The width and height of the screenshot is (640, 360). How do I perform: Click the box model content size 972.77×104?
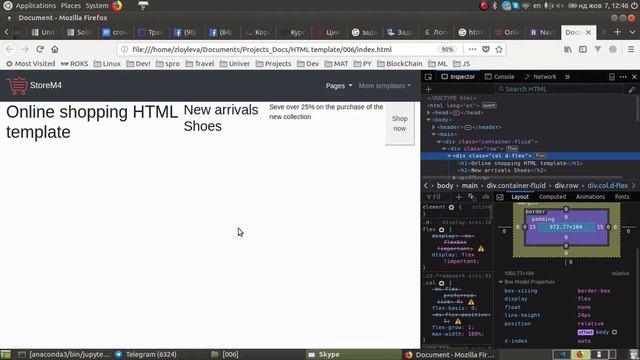click(x=565, y=227)
